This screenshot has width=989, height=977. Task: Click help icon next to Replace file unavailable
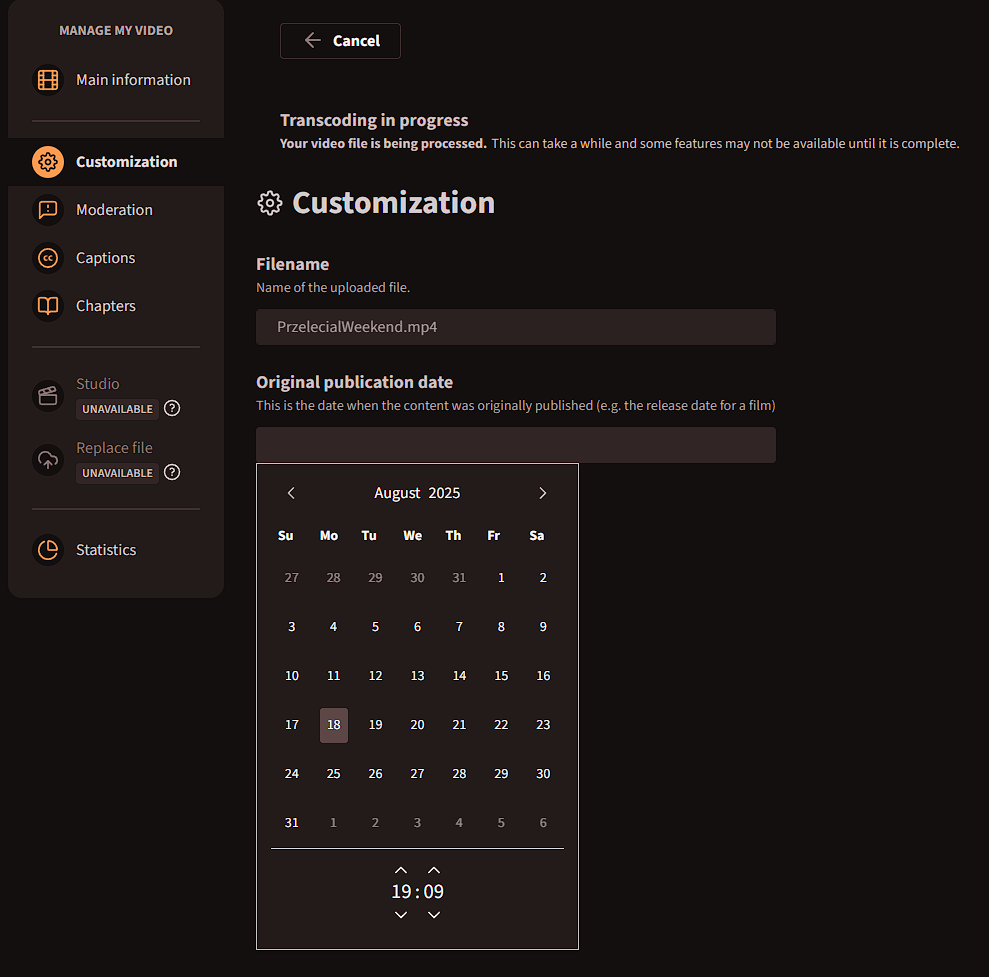pos(172,472)
